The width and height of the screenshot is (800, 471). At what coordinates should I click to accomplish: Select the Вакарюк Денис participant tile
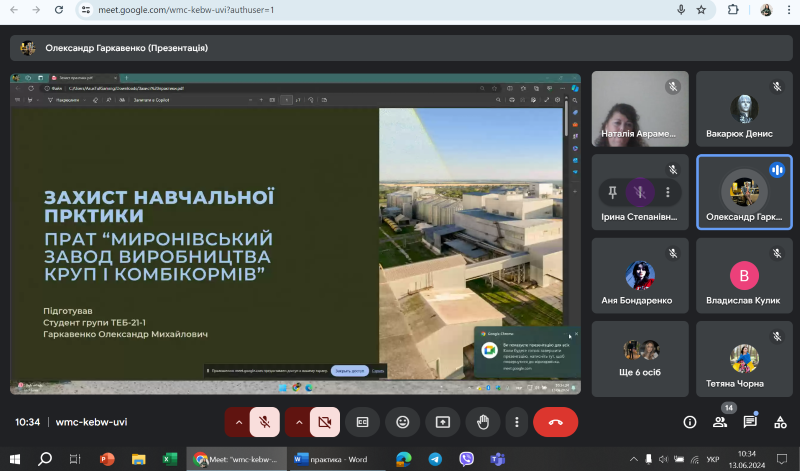click(744, 109)
